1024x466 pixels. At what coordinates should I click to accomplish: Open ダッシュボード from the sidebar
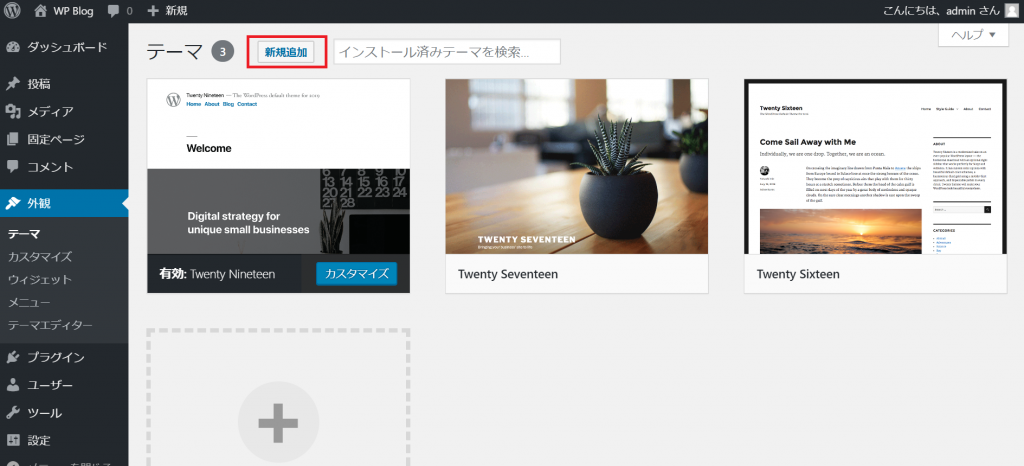(x=66, y=47)
